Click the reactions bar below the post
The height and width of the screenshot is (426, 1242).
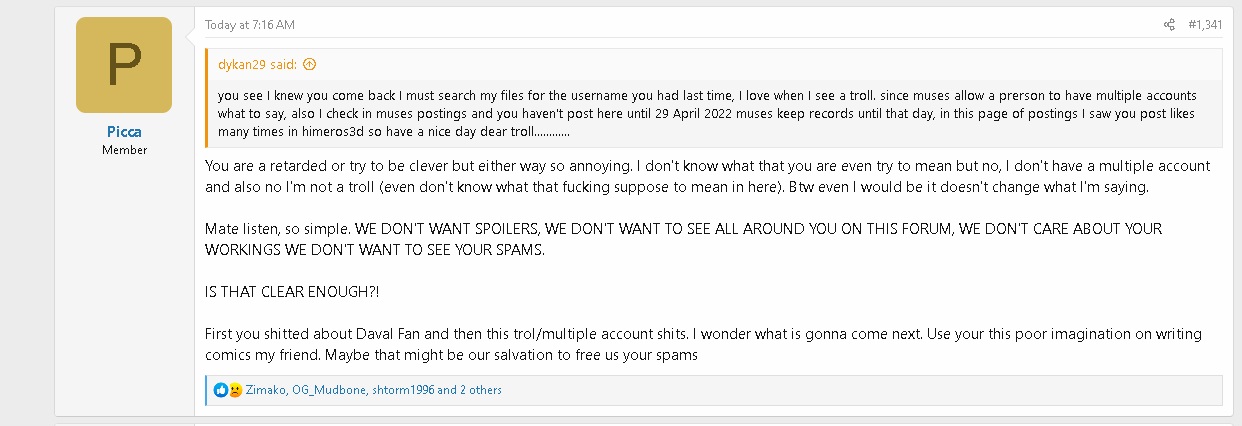(800, 390)
